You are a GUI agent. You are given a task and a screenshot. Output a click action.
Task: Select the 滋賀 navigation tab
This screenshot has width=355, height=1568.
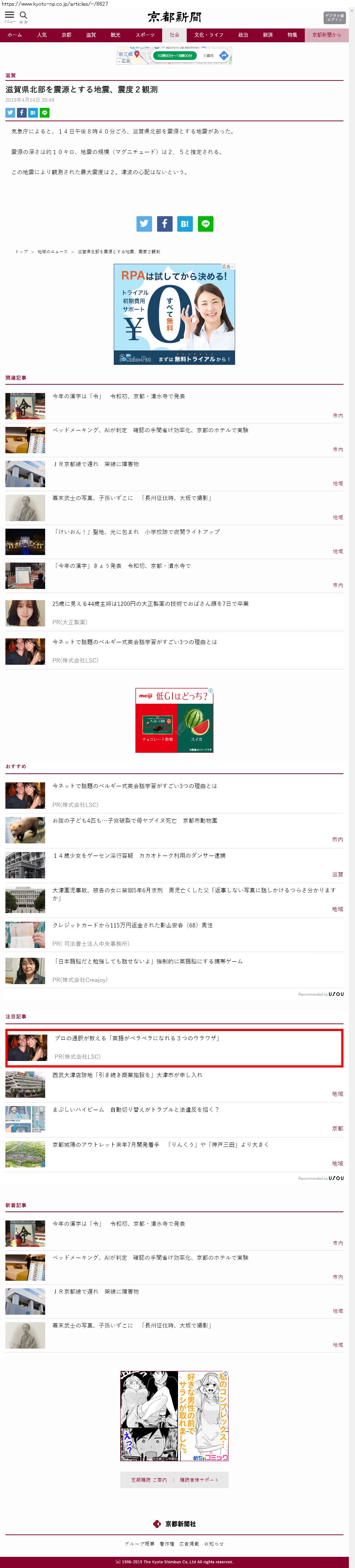[91, 35]
